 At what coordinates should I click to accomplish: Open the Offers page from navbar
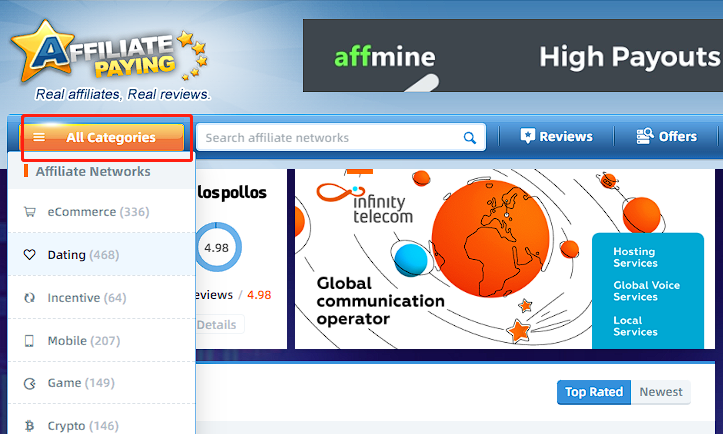[x=667, y=137]
